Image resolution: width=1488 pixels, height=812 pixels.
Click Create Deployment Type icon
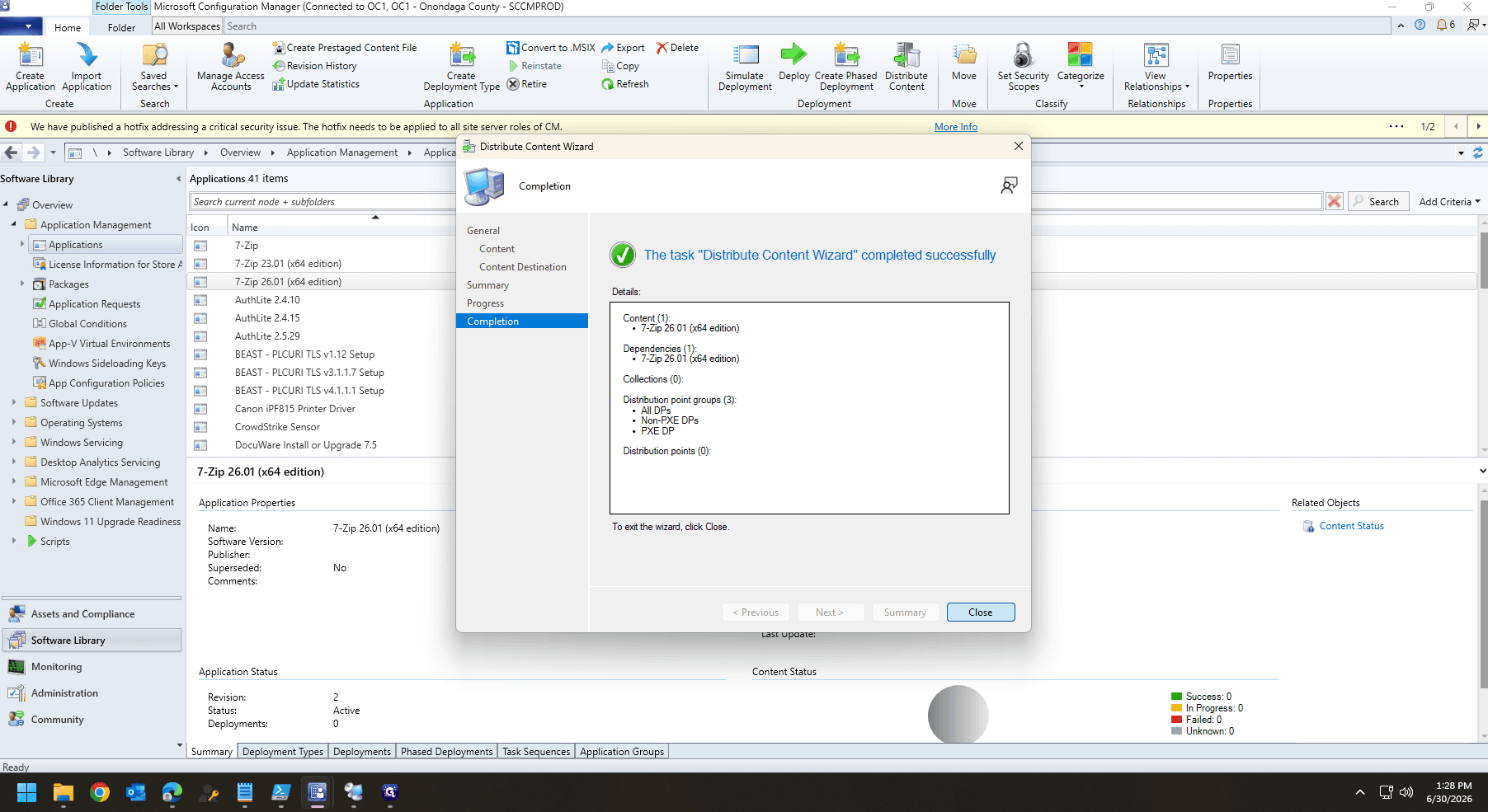point(462,67)
